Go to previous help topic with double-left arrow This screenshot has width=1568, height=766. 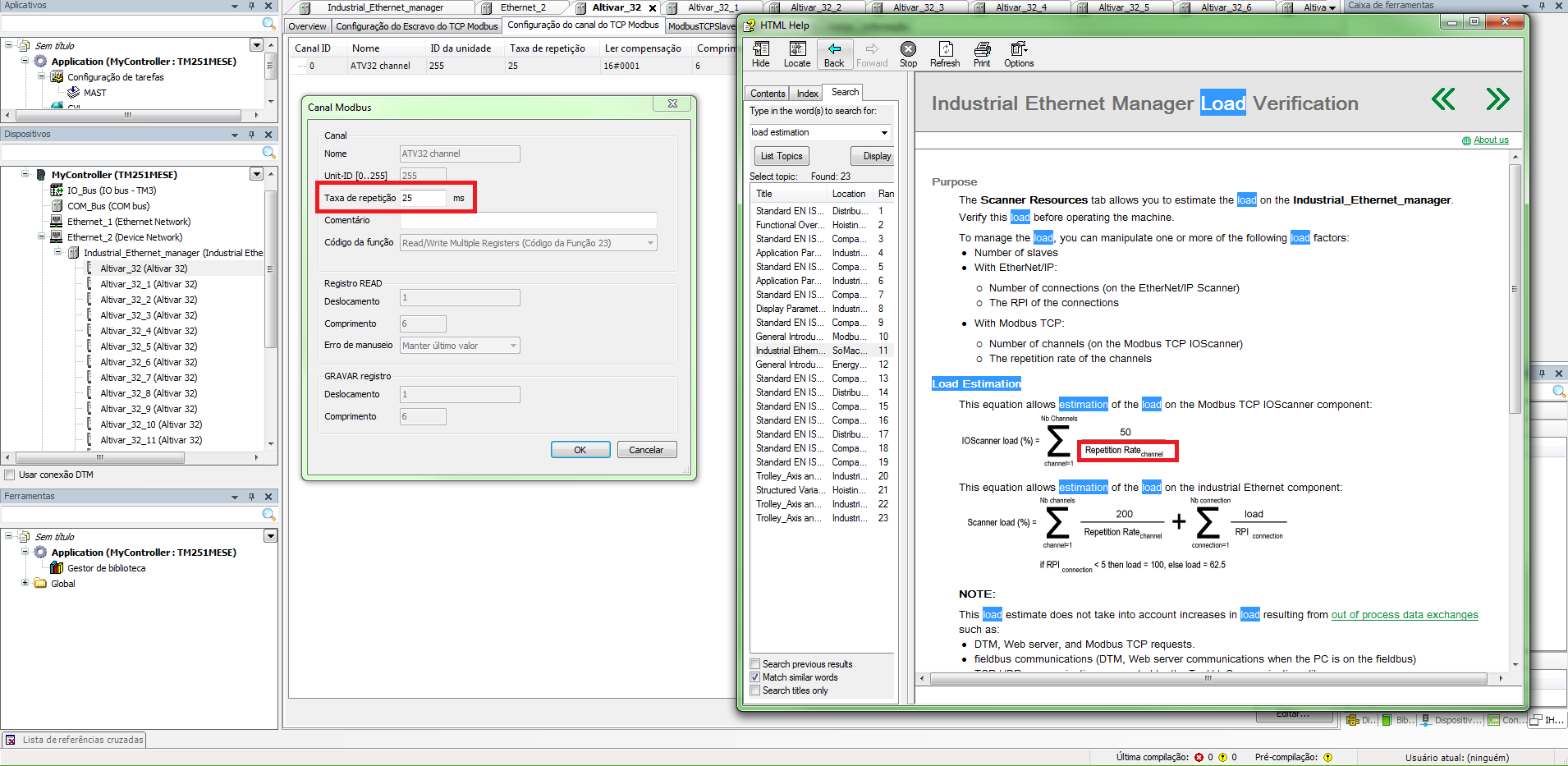click(1443, 99)
